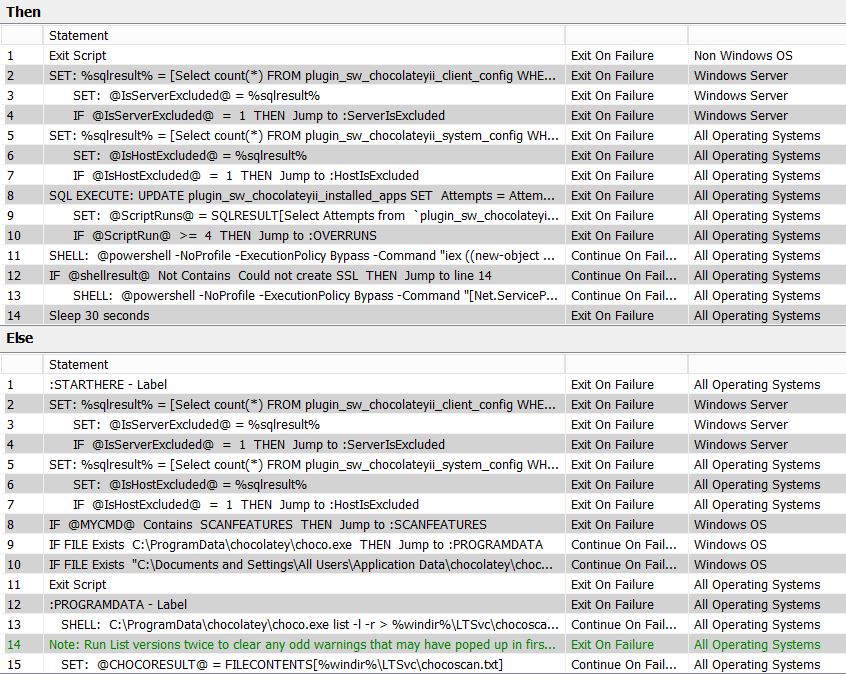Click the Else section heading
This screenshot has width=846, height=674.
click(20, 338)
